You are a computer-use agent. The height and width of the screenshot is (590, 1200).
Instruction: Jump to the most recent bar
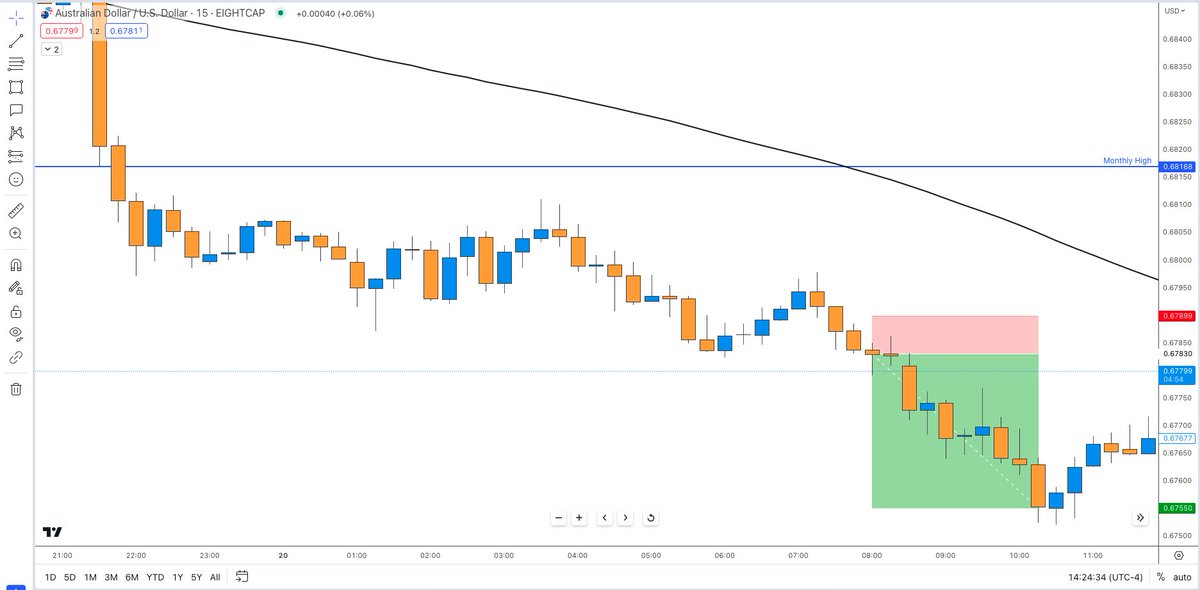[x=1140, y=518]
